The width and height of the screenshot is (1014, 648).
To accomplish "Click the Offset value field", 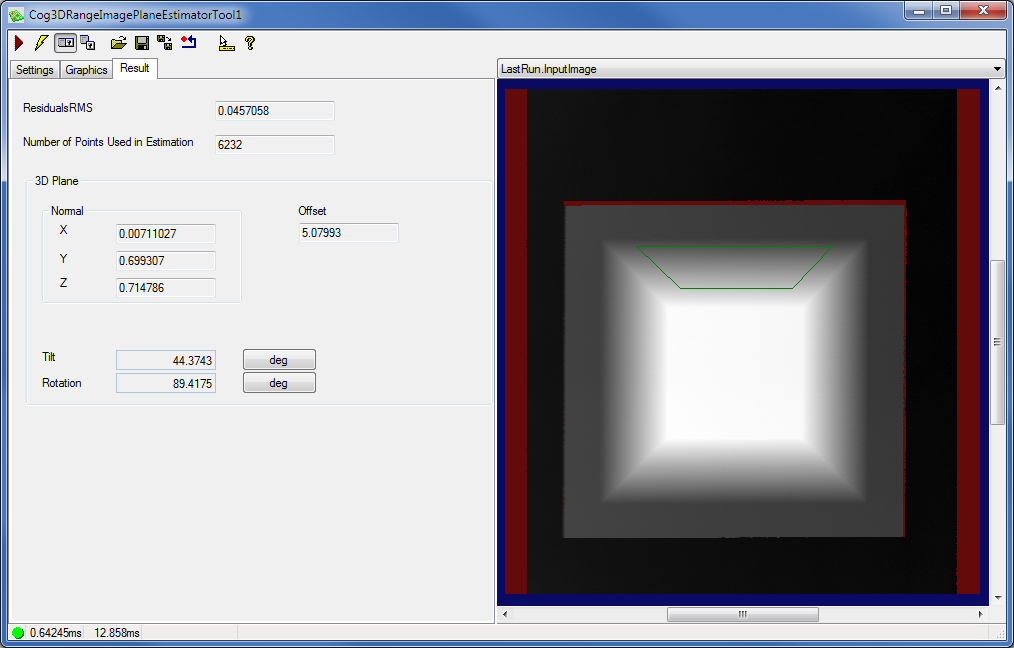I will tap(347, 232).
